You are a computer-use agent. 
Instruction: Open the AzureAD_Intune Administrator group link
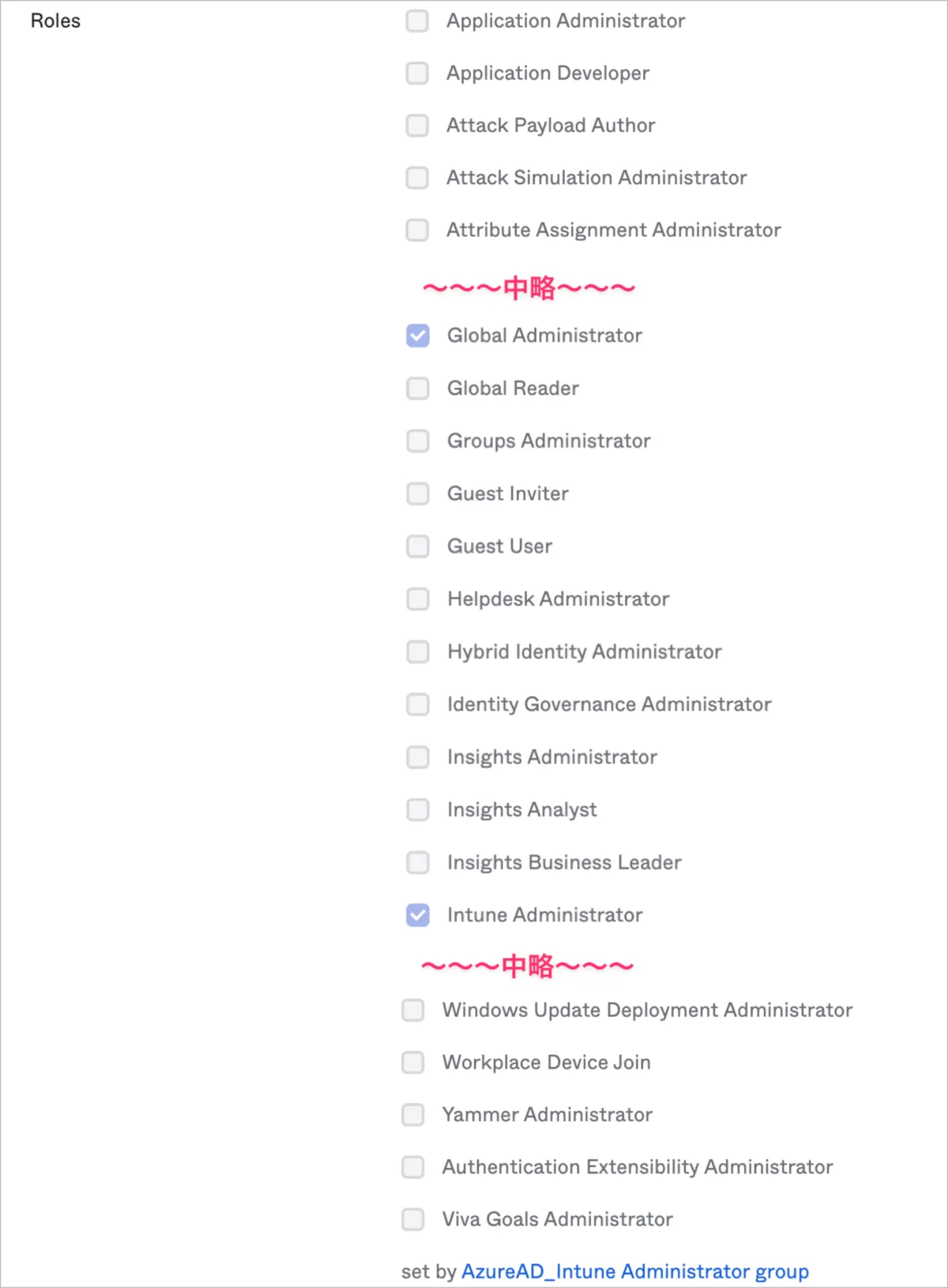634,1271
